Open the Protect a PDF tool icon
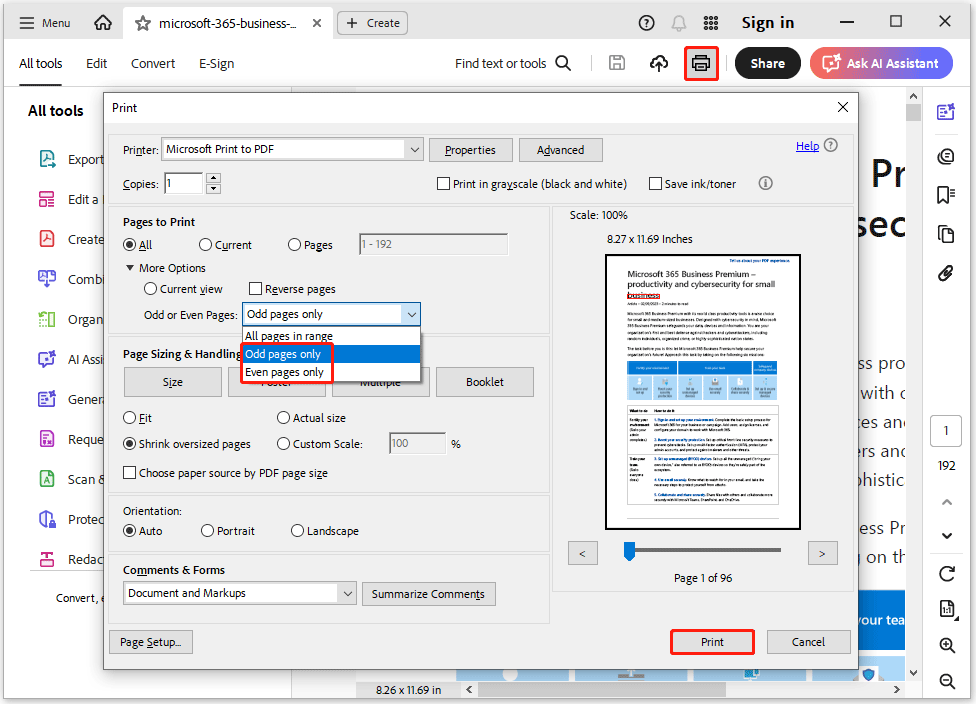 (47, 519)
